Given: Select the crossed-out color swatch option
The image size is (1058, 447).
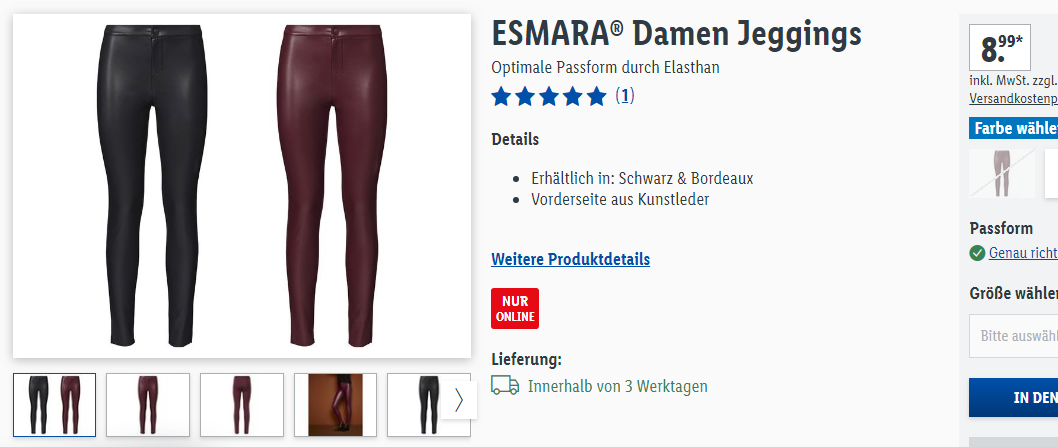Looking at the screenshot, I should coord(1002,174).
